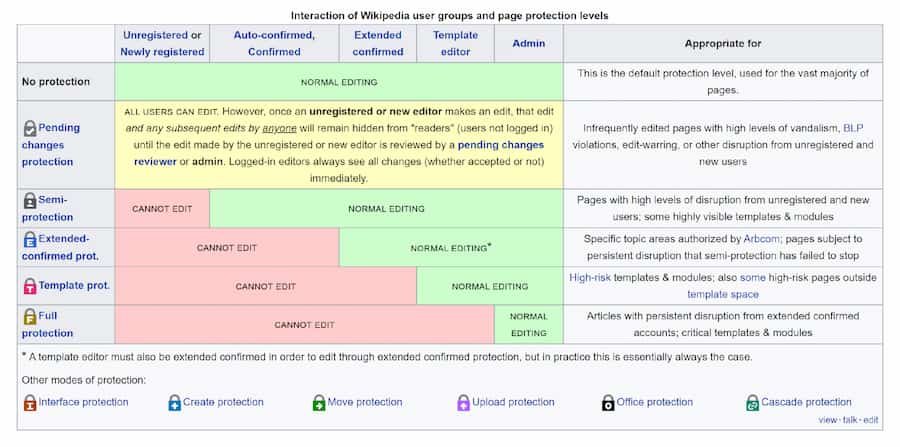Follow the Pending changes protection link
Image resolution: width=900 pixels, height=447 pixels.
pyautogui.click(x=51, y=145)
